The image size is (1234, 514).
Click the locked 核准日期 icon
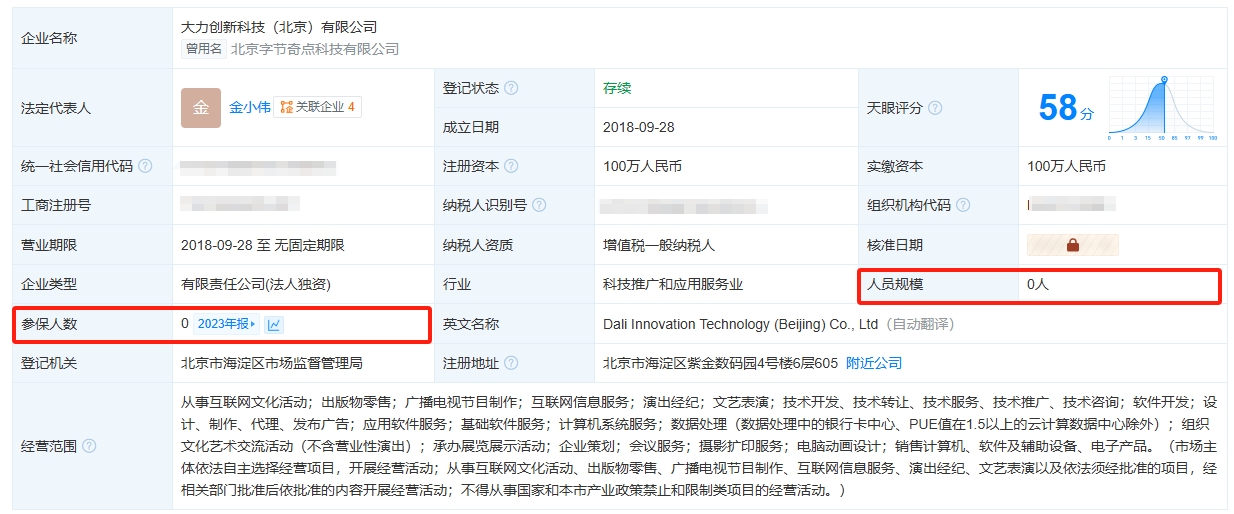pyautogui.click(x=1073, y=245)
